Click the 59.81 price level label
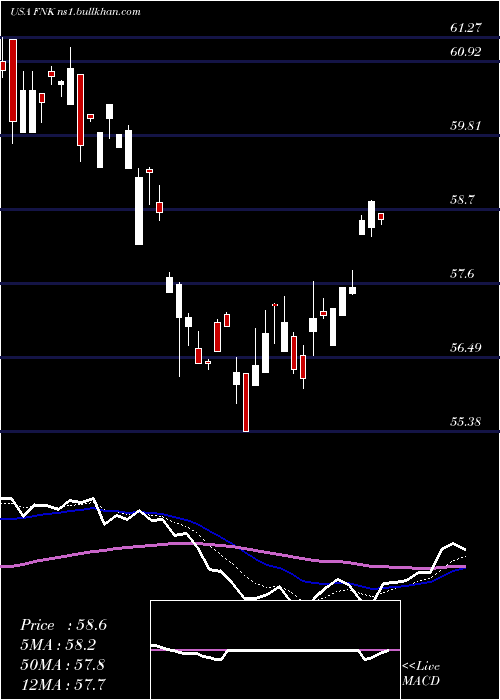 (466, 126)
